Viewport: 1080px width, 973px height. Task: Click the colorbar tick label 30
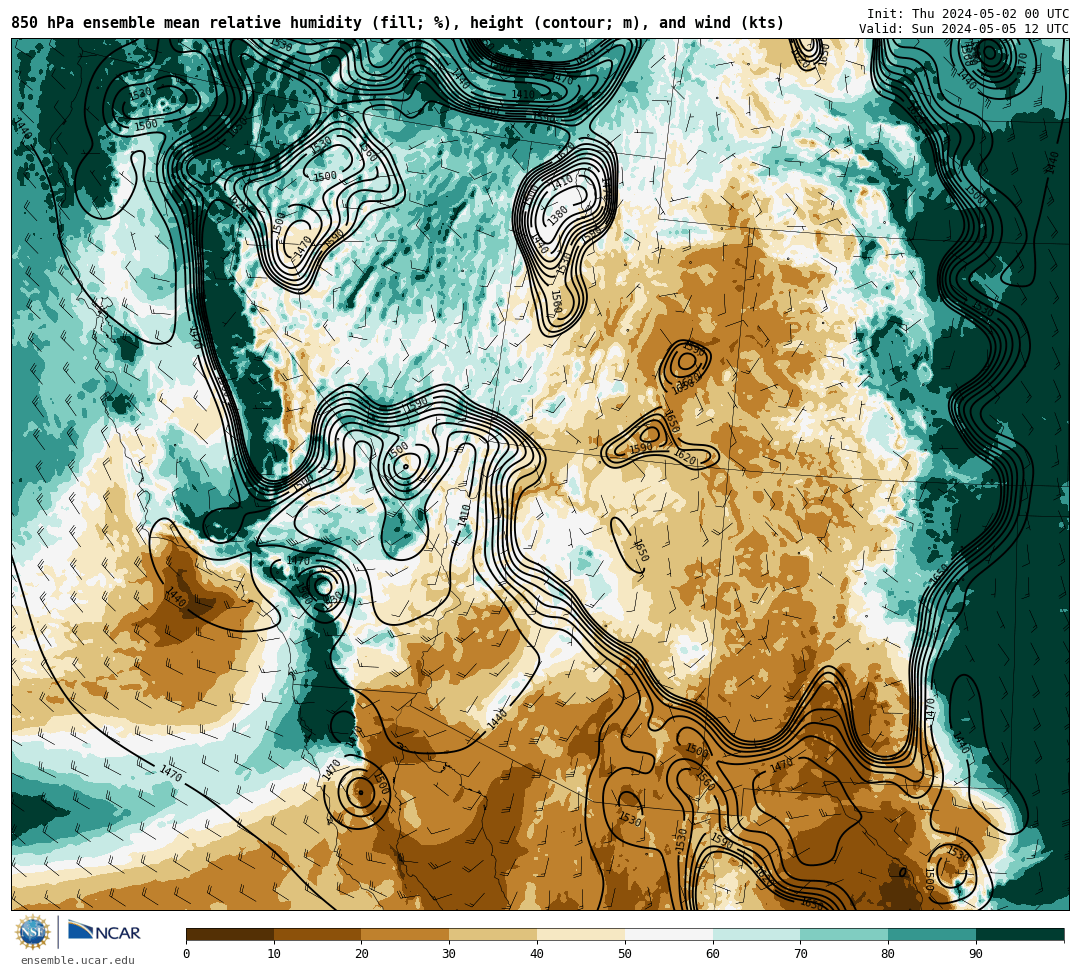(x=449, y=954)
